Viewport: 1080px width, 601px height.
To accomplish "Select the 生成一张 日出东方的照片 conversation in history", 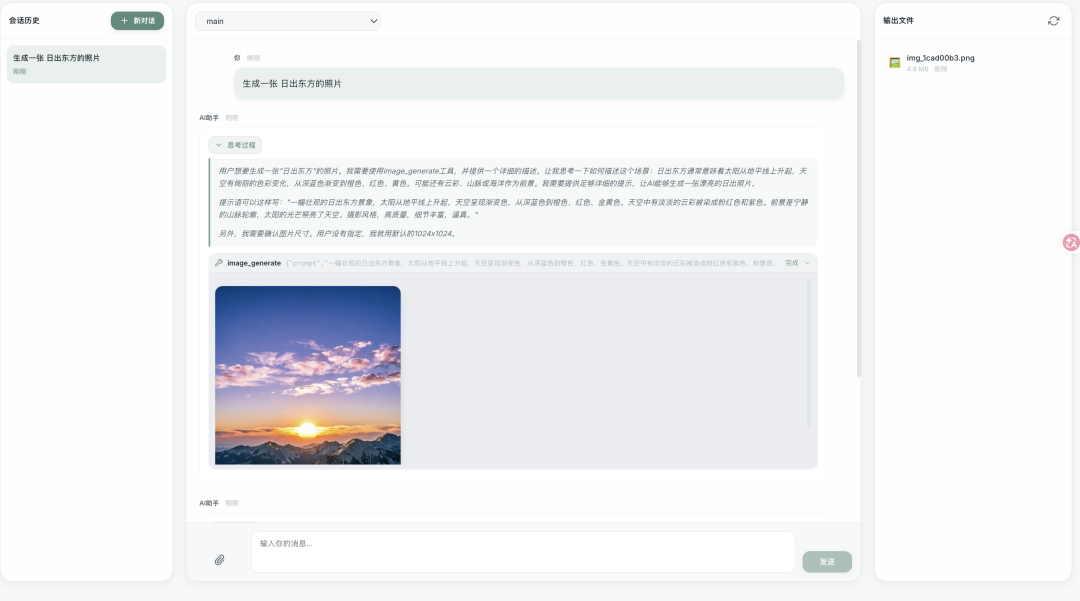I will tap(85, 64).
